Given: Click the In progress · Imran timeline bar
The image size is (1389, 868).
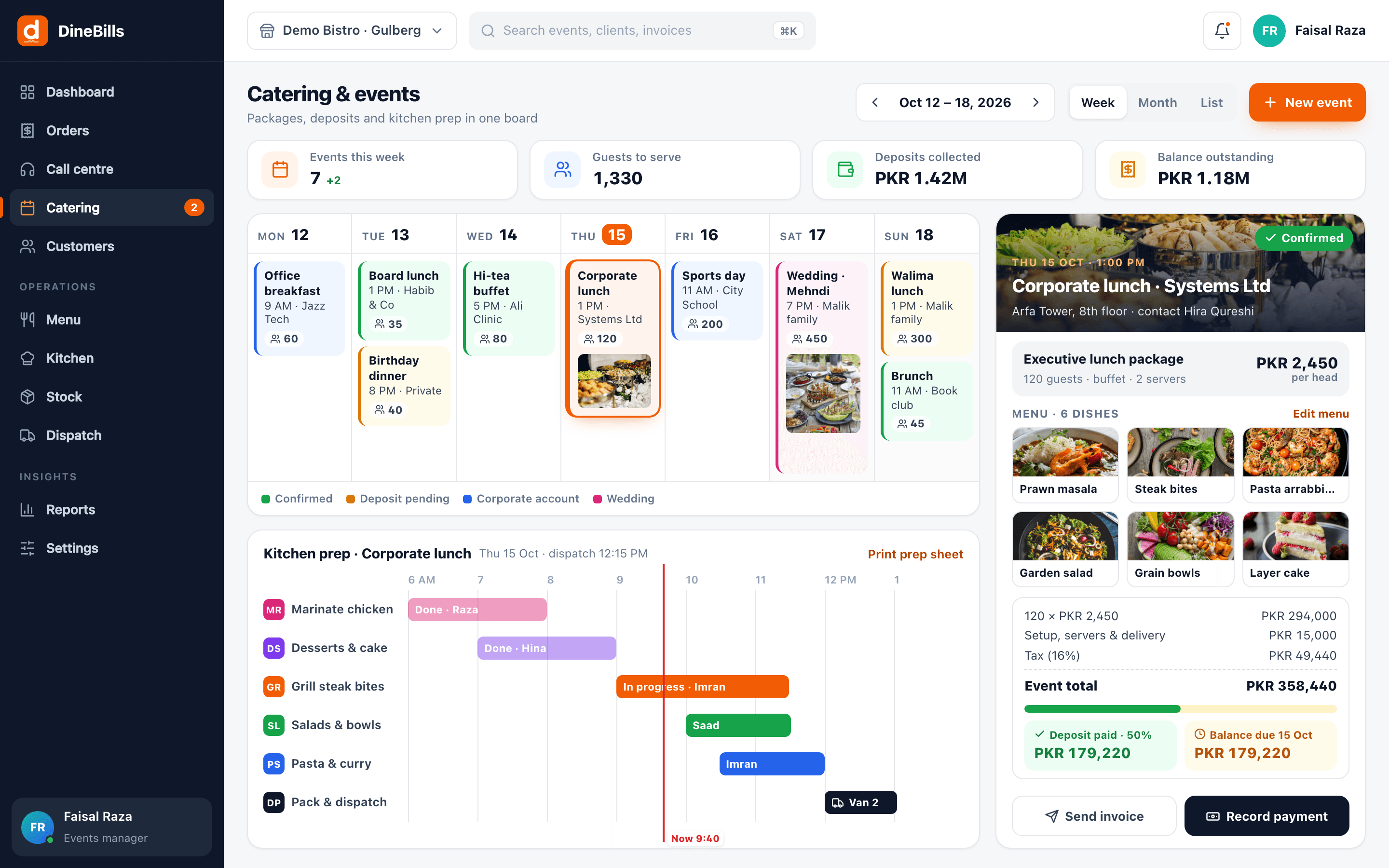Looking at the screenshot, I should point(703,687).
